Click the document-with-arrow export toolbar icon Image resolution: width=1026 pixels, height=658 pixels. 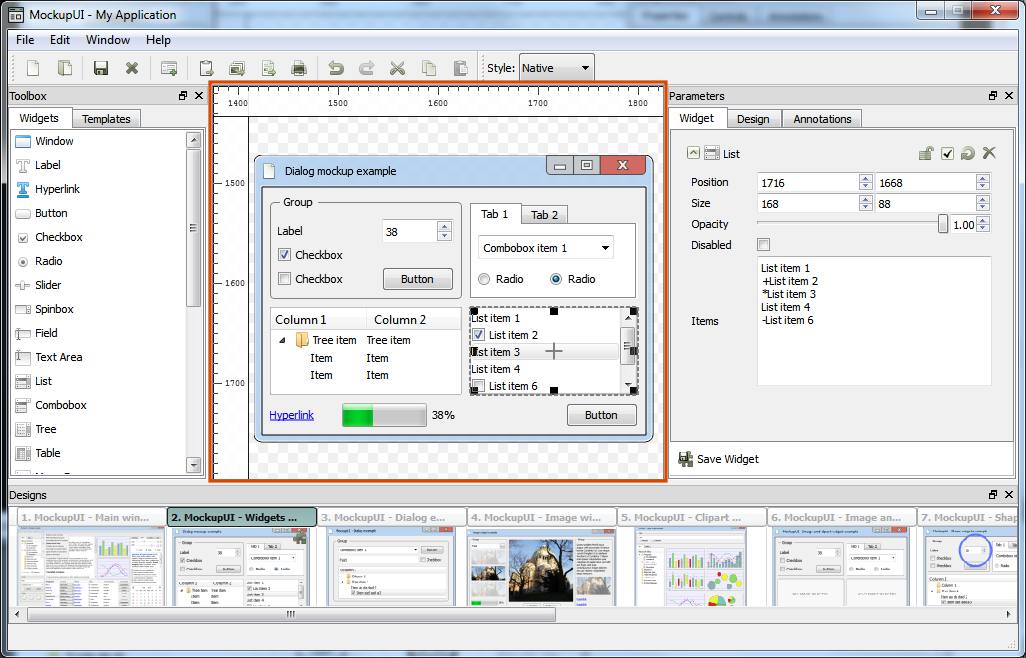pyautogui.click(x=268, y=68)
